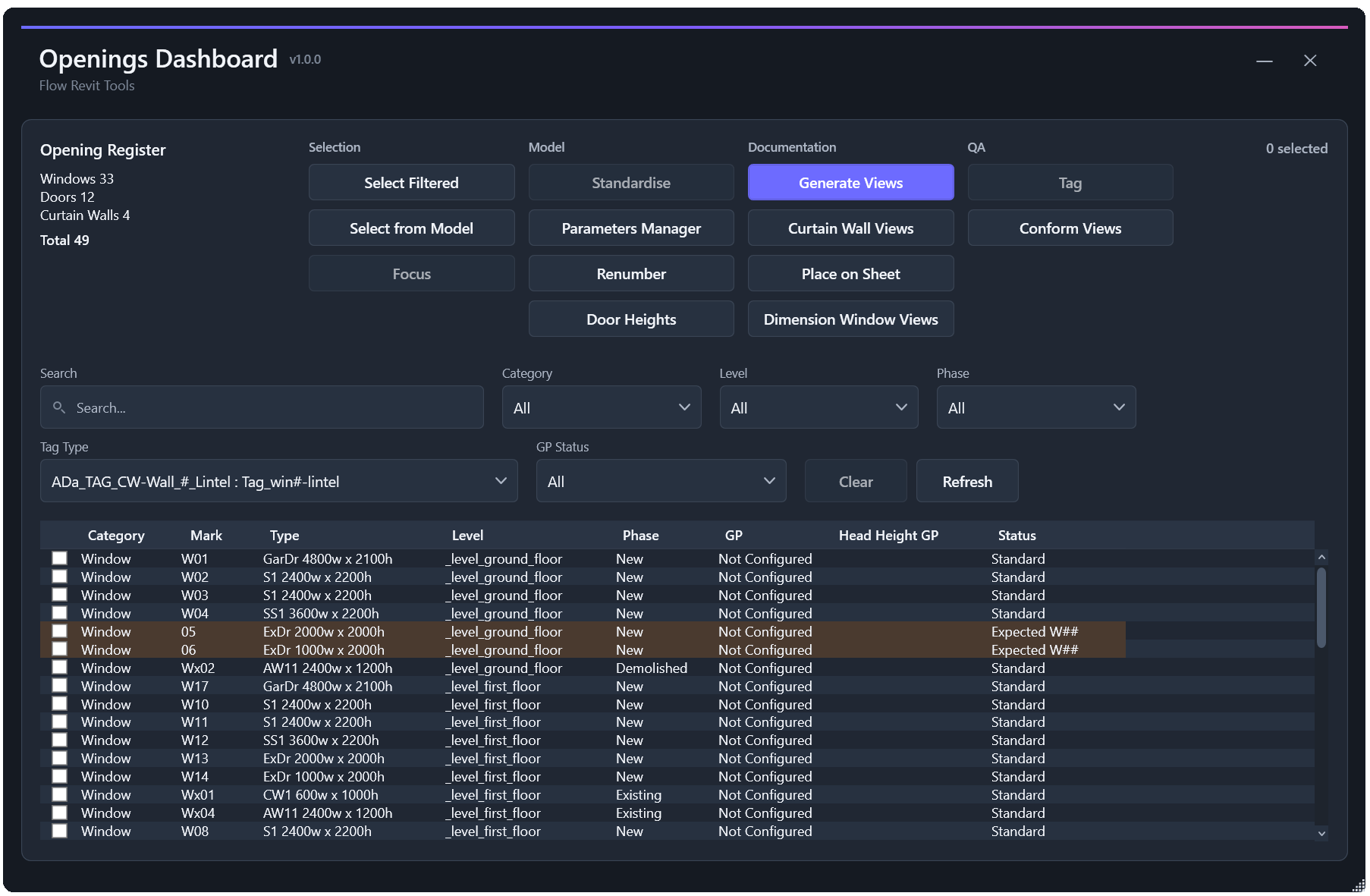Click the window resize grip icon
Viewport: 1370px width, 896px height.
point(1358,885)
